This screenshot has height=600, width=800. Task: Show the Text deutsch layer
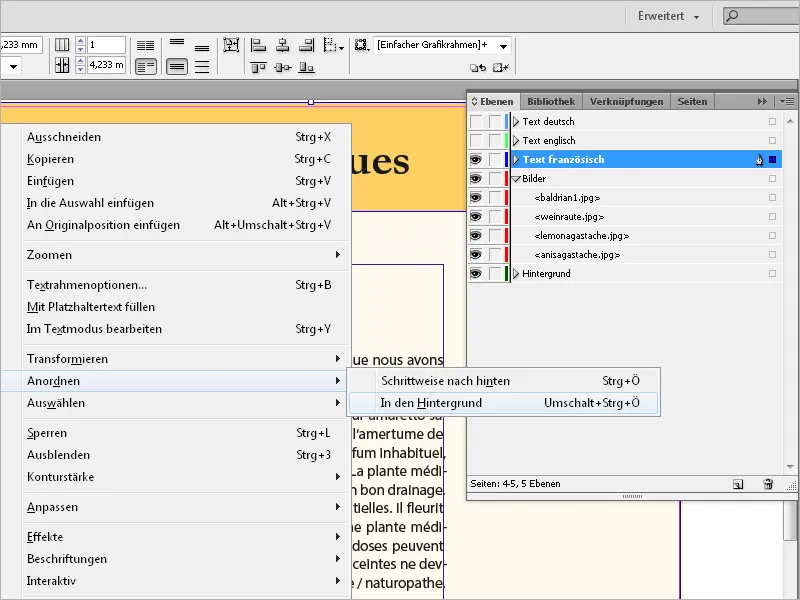[476, 121]
